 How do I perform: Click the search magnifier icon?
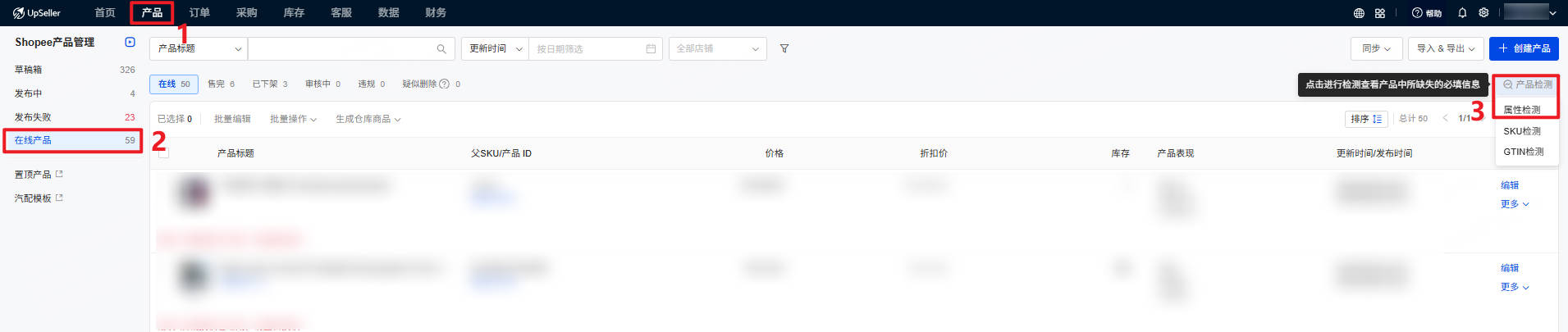click(441, 49)
